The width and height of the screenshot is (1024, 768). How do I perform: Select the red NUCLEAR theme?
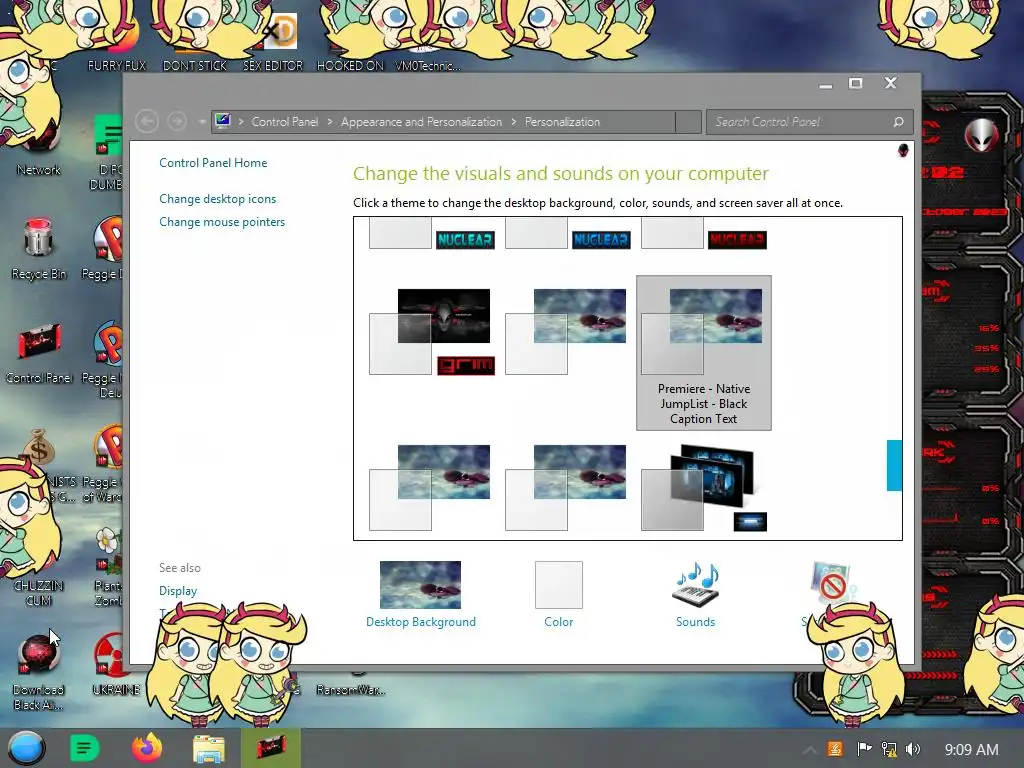coord(703,234)
